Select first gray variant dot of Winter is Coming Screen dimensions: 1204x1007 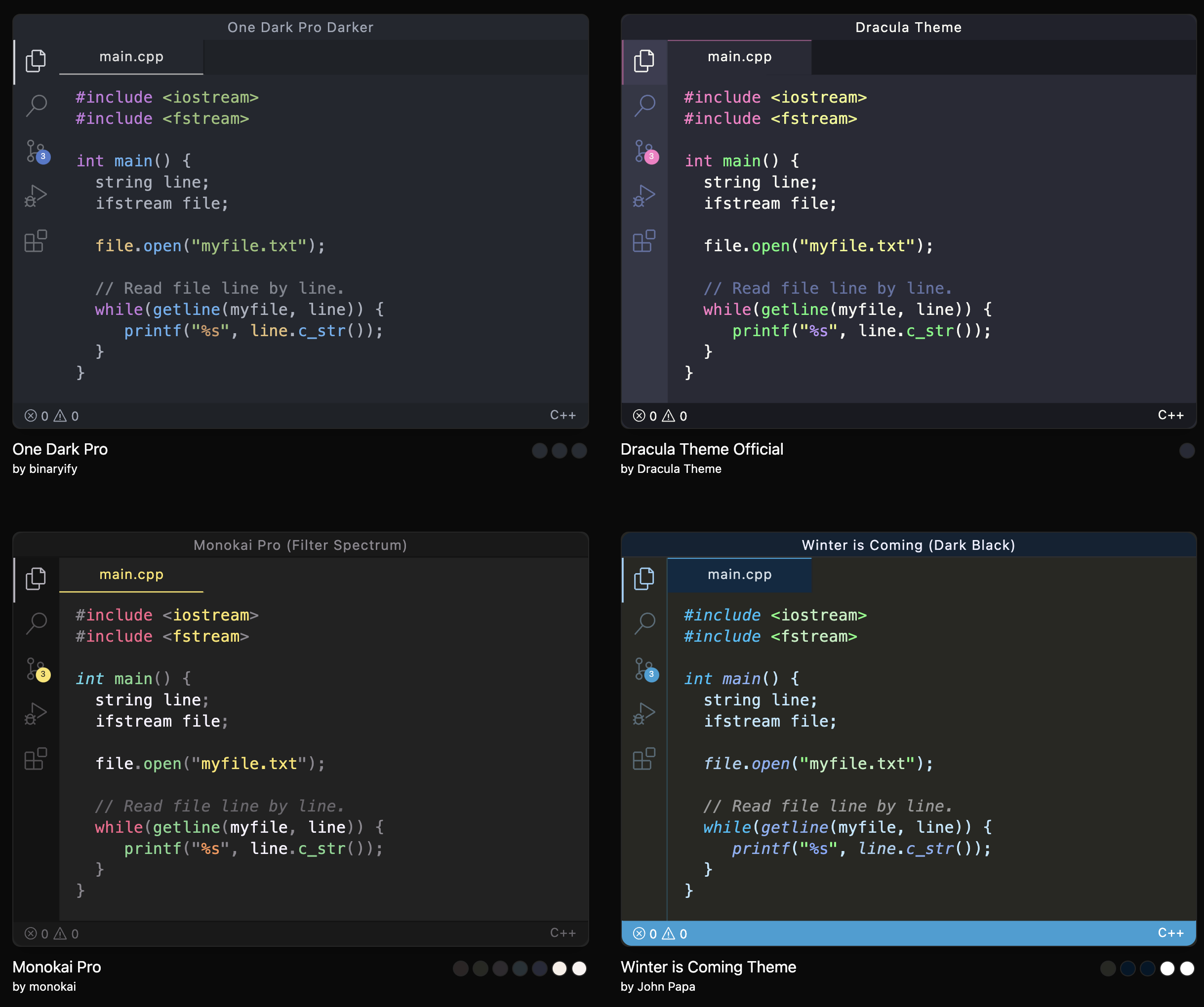(x=1108, y=968)
